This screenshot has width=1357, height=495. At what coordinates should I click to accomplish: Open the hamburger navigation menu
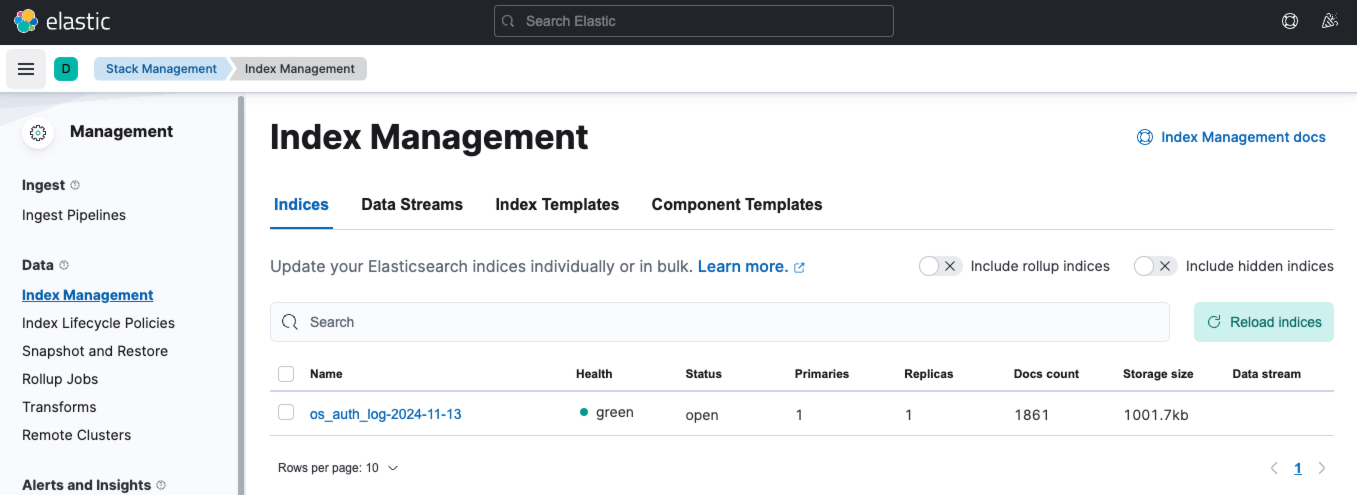tap(26, 69)
